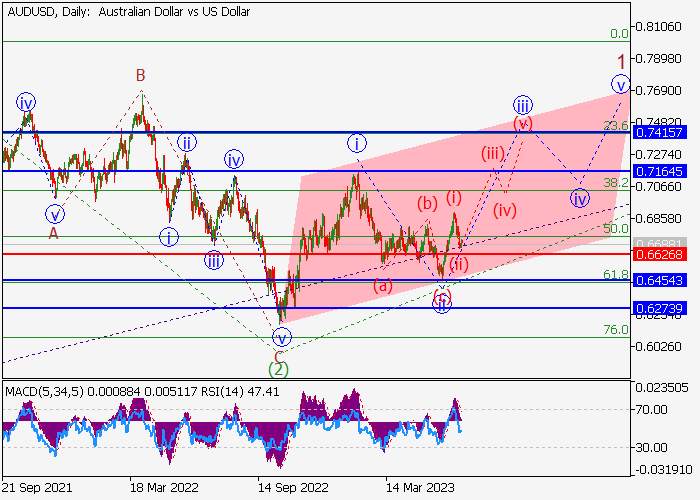Viewport: 700px width, 500px height.
Task: Click the 0.78980 price scale value
Action: point(658,58)
